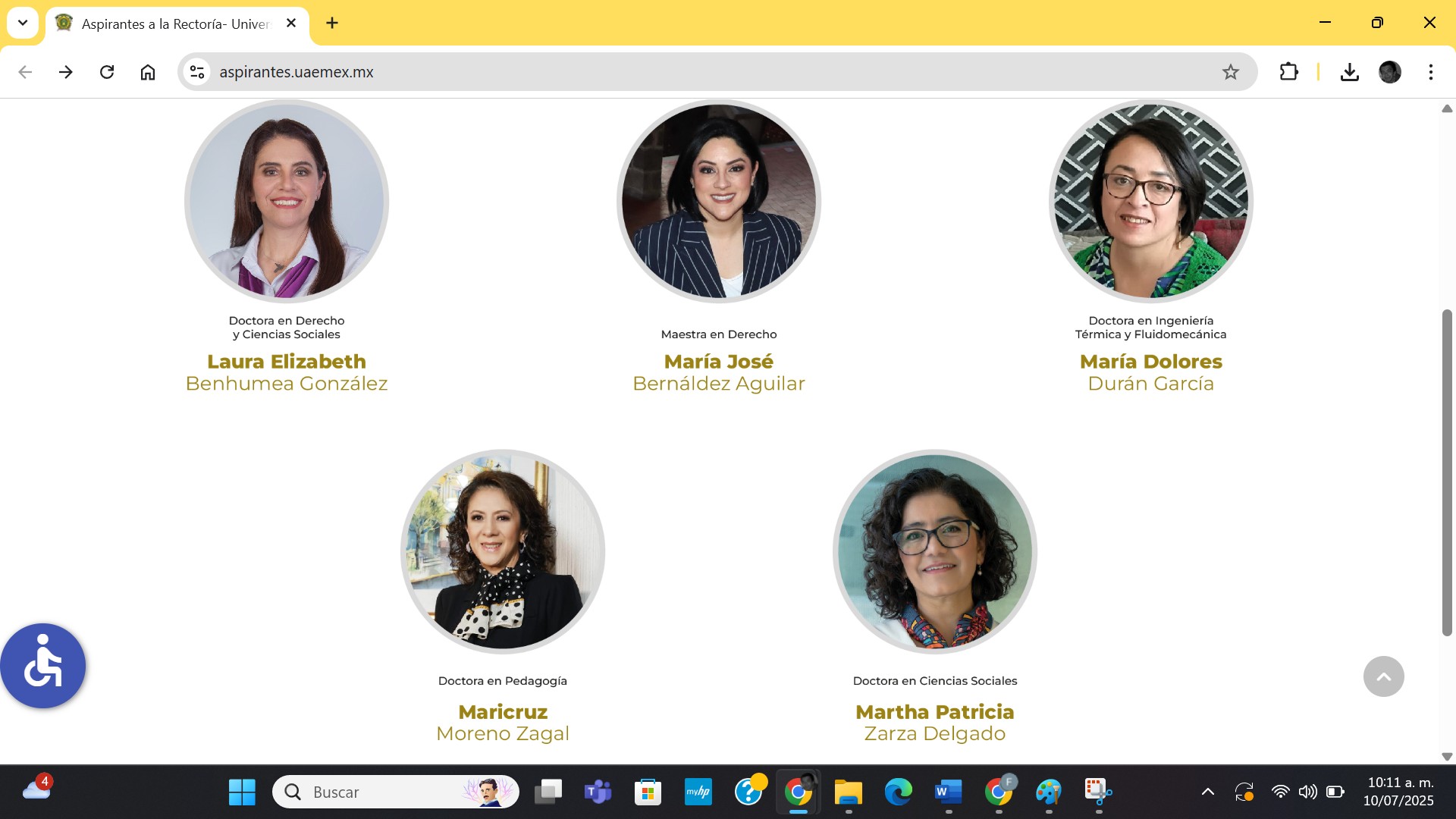The height and width of the screenshot is (819, 1456).
Task: Expand the tab search dropdown arrow
Action: tap(23, 23)
